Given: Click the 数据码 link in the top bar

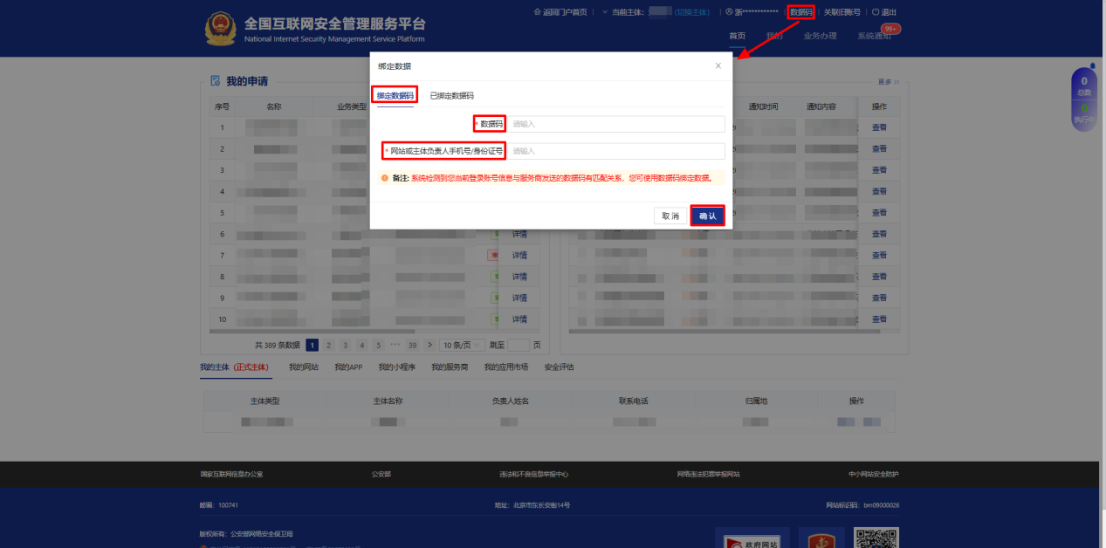Looking at the screenshot, I should (801, 12).
